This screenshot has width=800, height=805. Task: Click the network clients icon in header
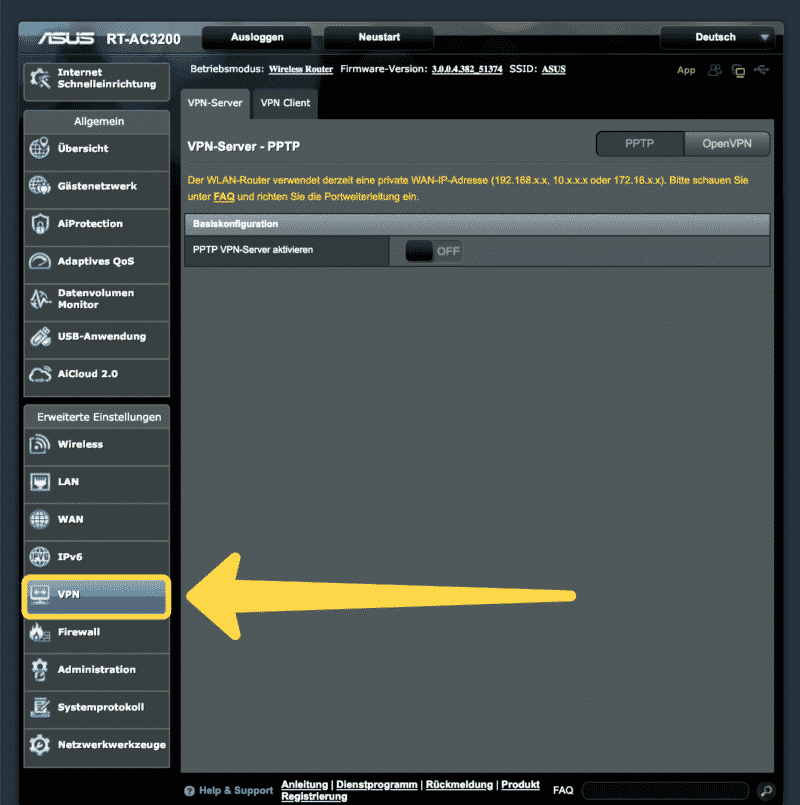click(738, 70)
